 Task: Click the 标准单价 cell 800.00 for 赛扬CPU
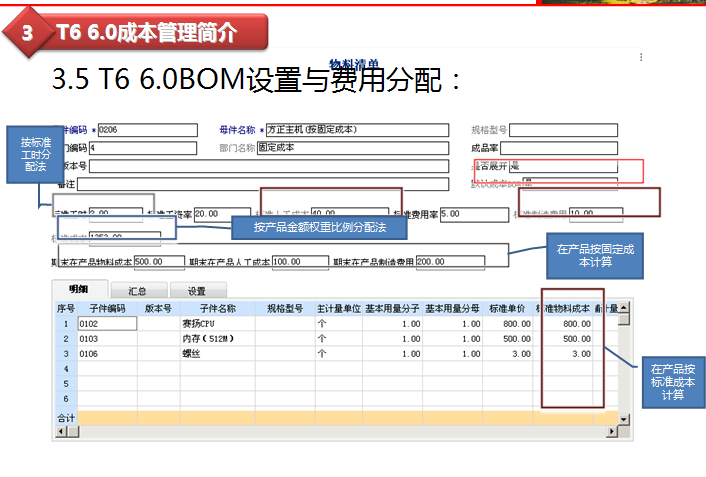[x=507, y=324]
